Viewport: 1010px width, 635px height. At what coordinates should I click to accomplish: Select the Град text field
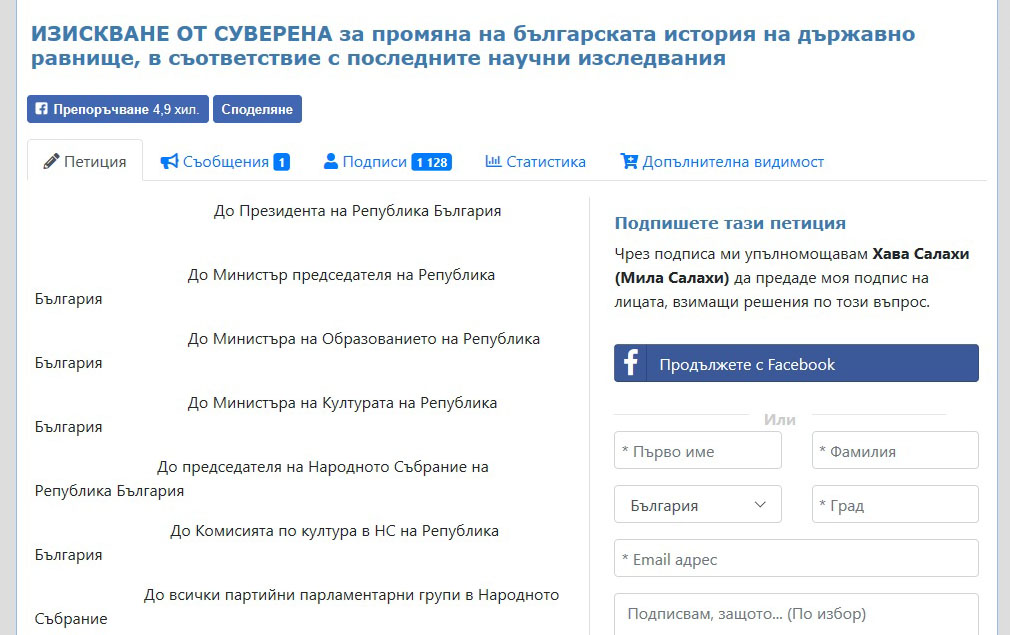894,505
